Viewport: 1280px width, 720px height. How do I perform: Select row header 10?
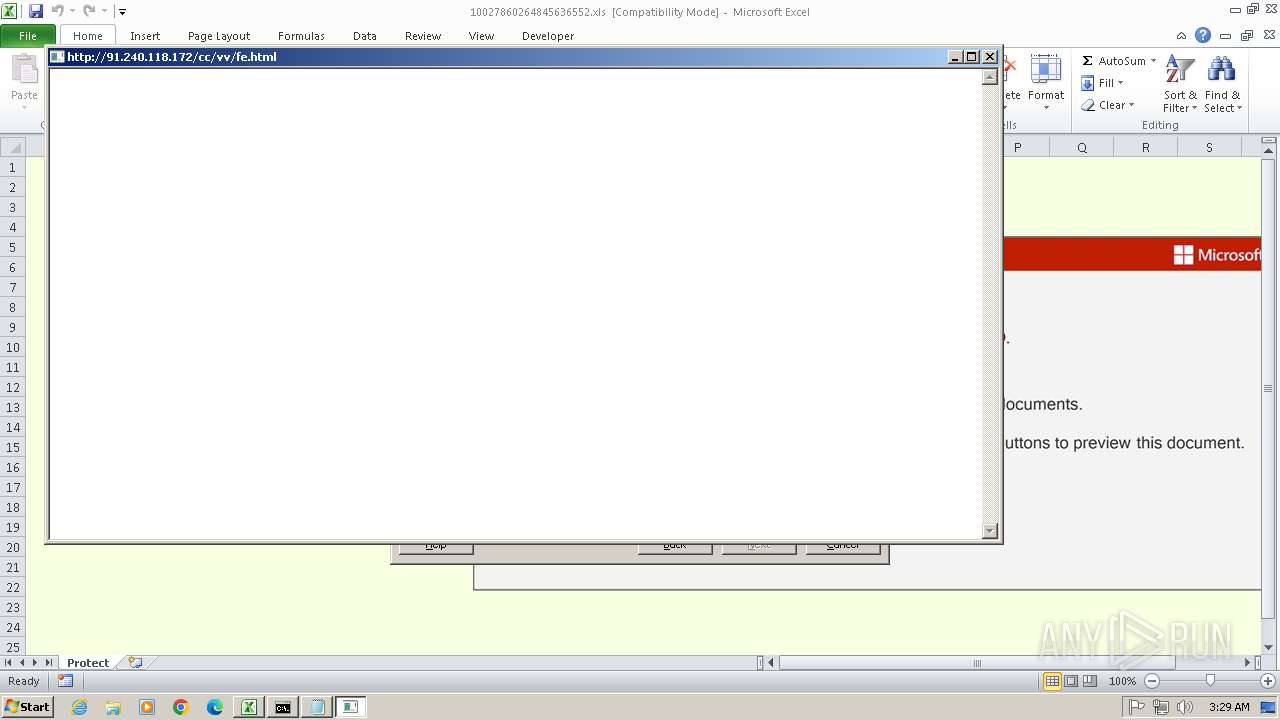tap(13, 347)
